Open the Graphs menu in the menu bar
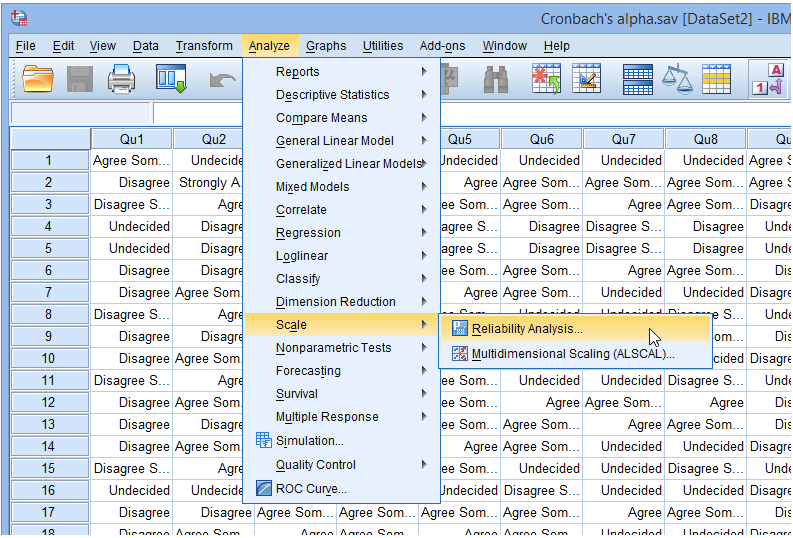793x538 pixels. (326, 46)
